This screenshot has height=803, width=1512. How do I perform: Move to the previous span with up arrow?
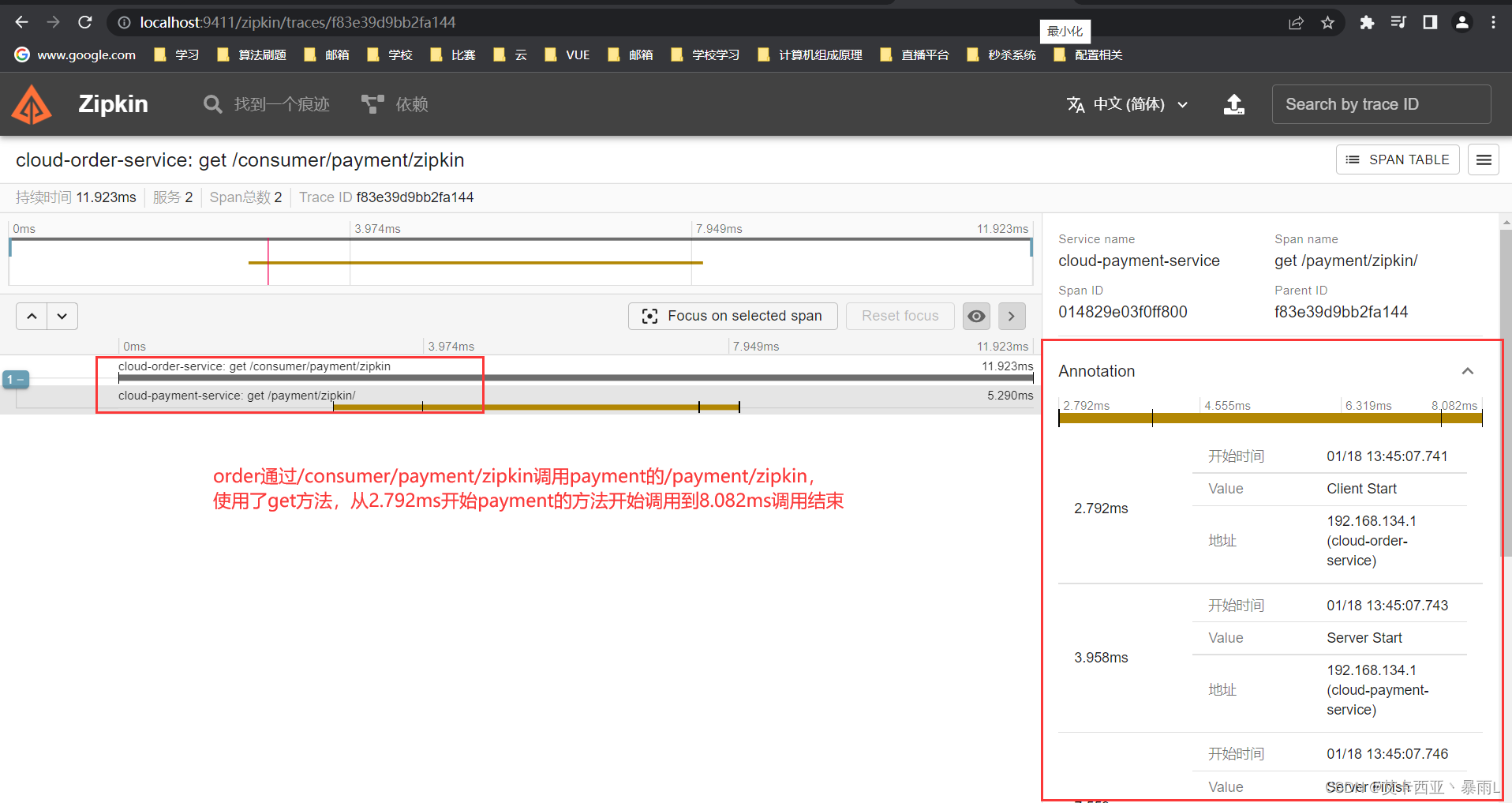pyautogui.click(x=32, y=316)
